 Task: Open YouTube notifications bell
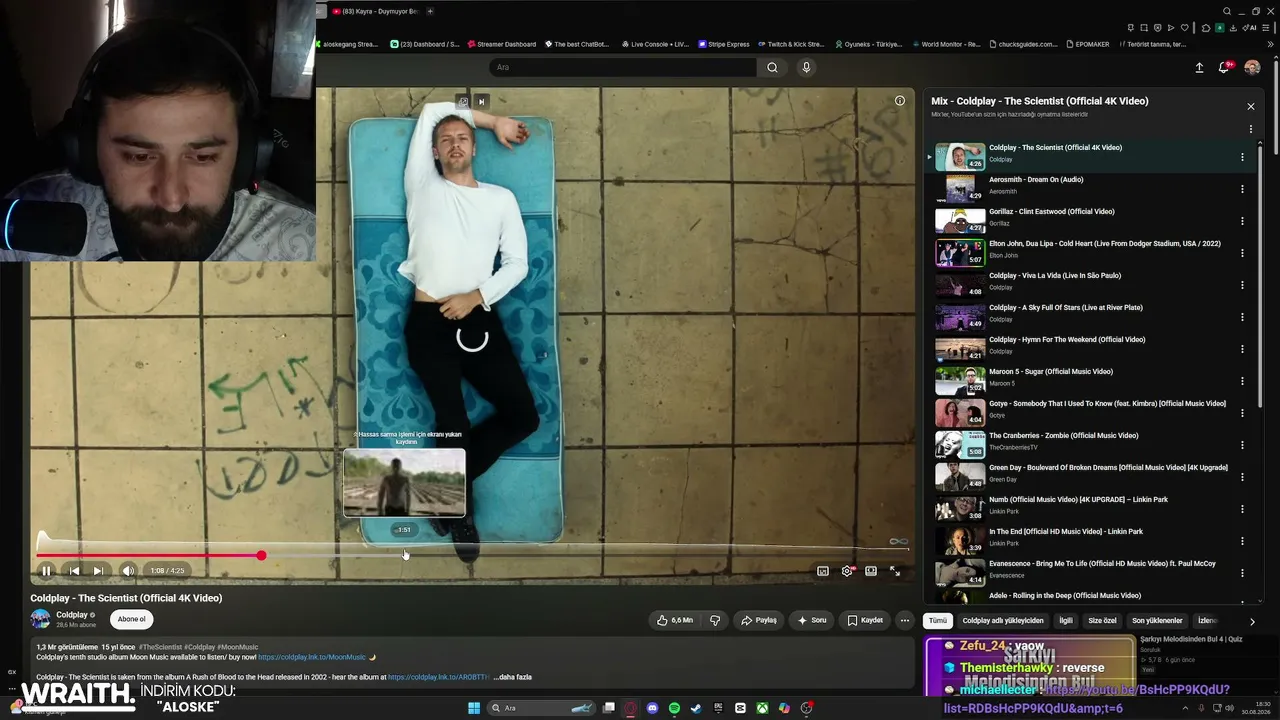tap(1224, 67)
